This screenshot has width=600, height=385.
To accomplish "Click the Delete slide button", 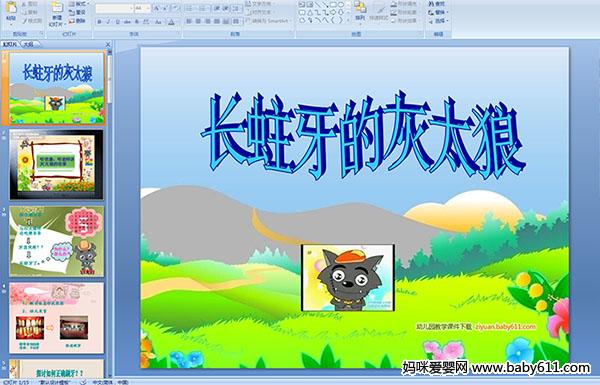I will tap(77, 21).
